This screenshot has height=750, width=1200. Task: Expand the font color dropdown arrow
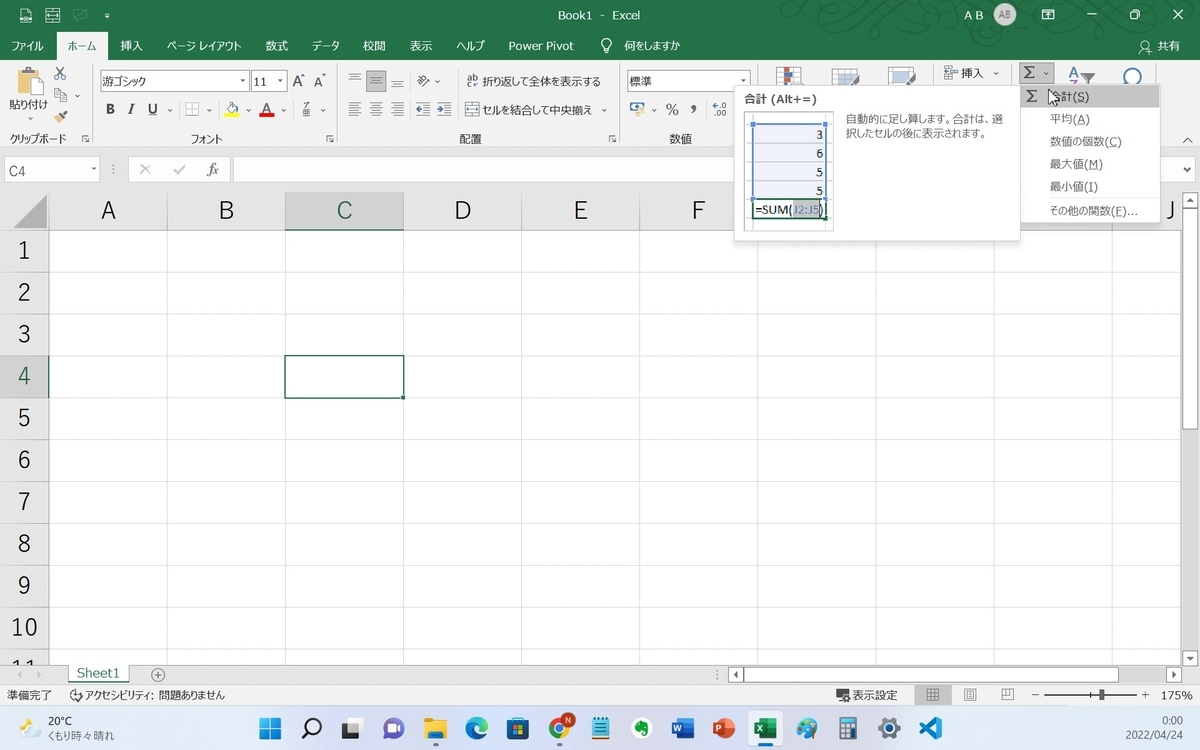(x=282, y=110)
